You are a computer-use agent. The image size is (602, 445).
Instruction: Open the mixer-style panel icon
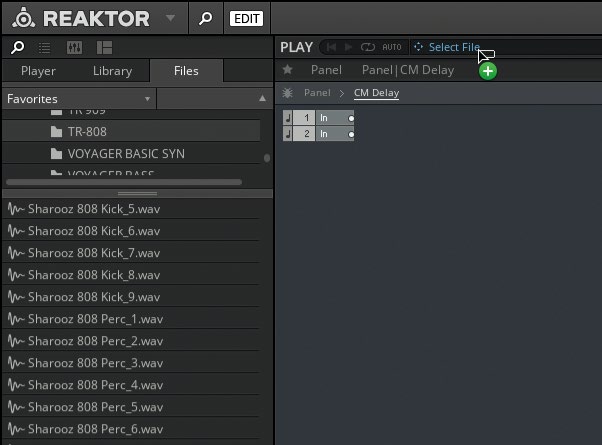coord(74,47)
